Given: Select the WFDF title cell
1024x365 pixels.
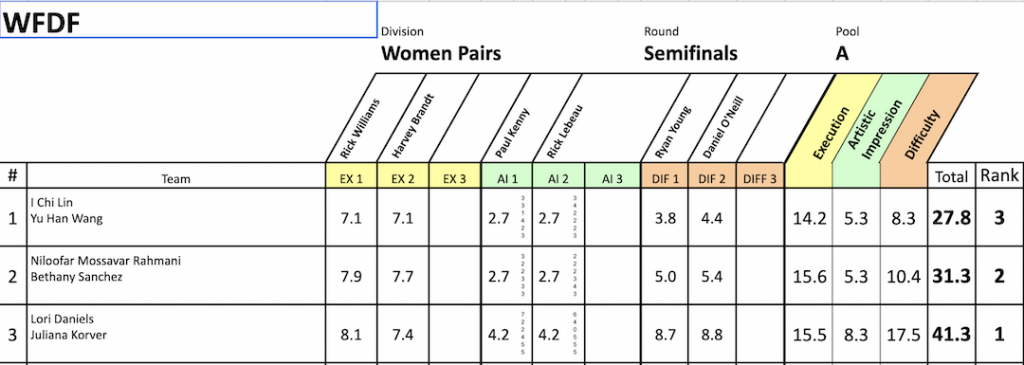Looking at the screenshot, I should tap(189, 20).
